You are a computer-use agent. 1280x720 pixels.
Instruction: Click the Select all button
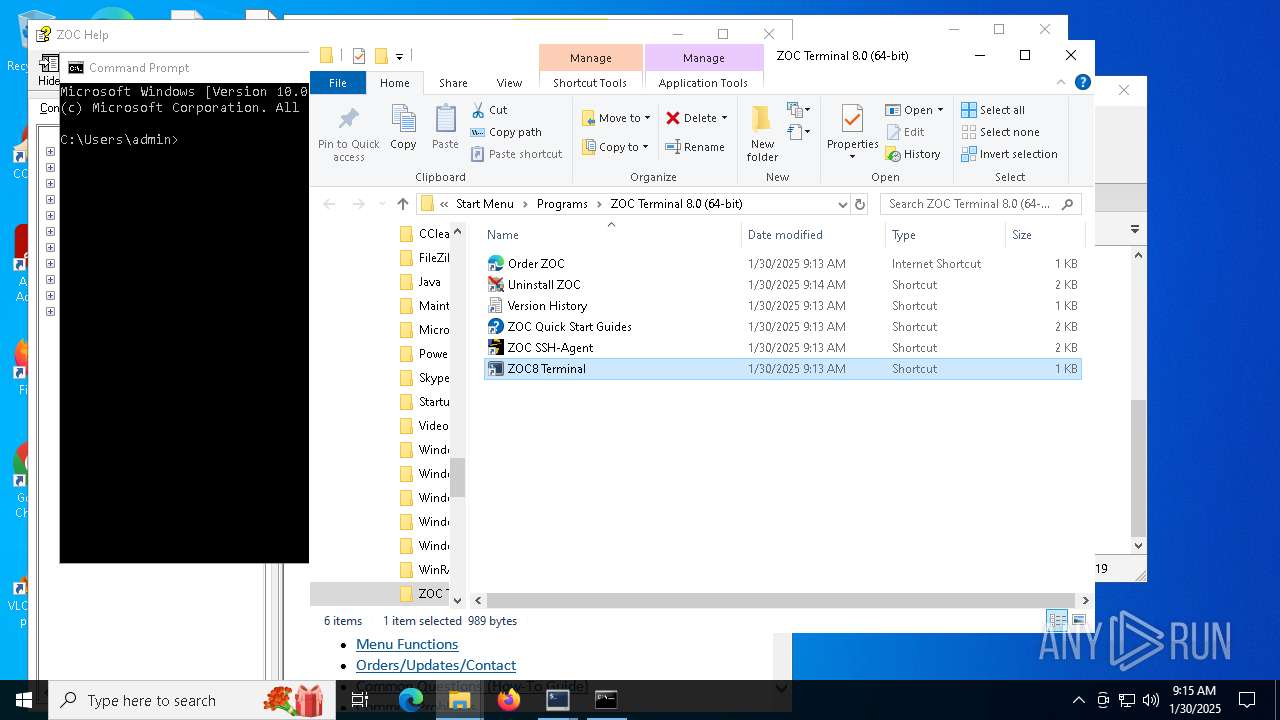[1001, 110]
